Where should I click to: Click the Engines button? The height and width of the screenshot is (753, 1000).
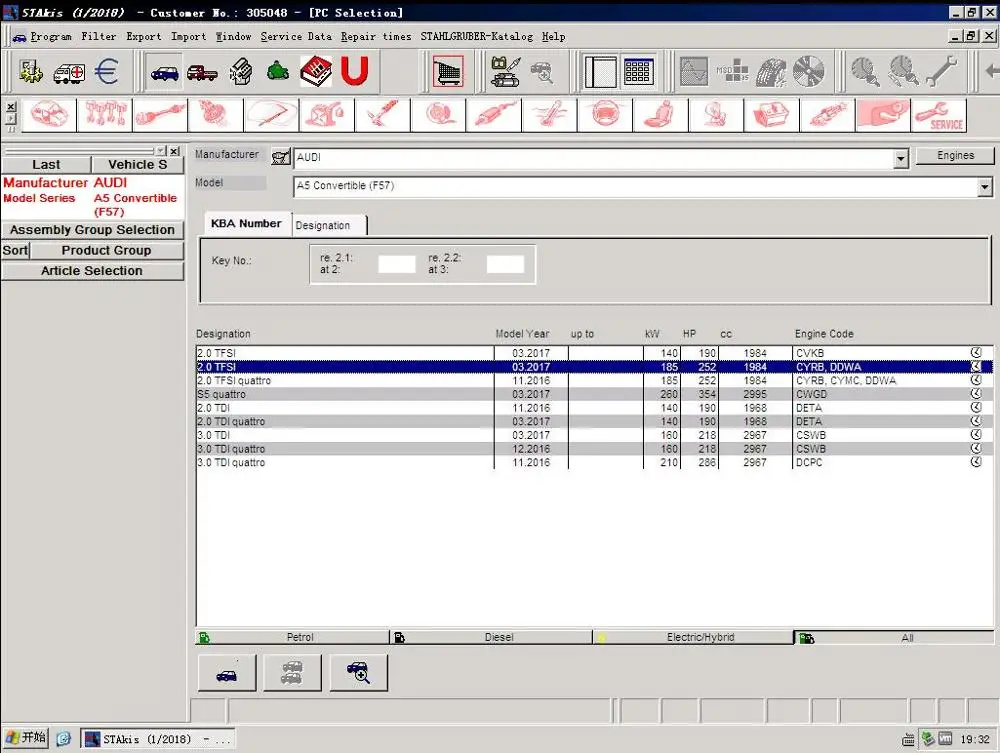tap(955, 156)
